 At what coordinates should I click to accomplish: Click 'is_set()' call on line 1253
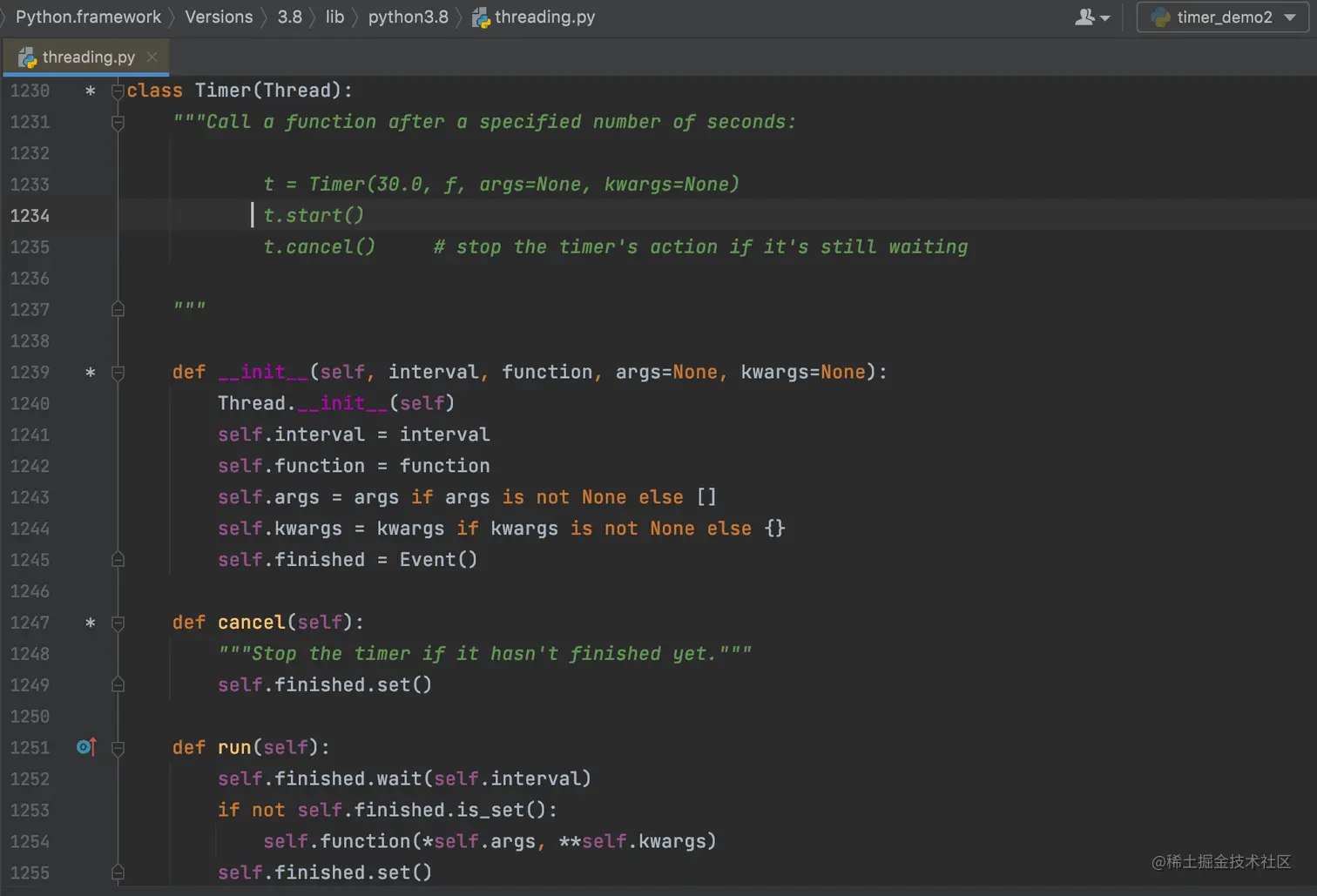click(x=502, y=811)
